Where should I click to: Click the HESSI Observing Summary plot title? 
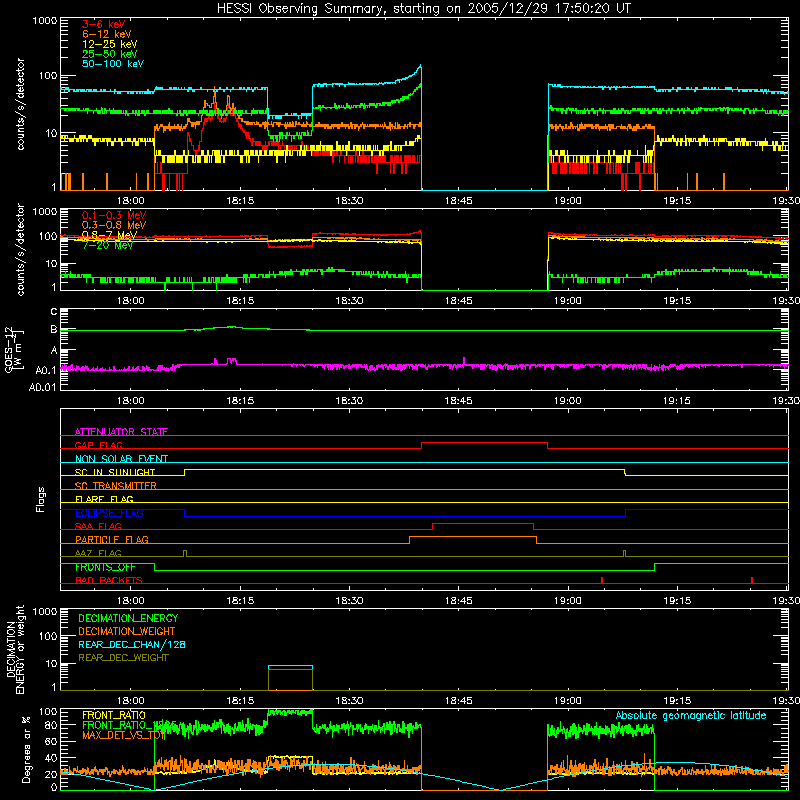pos(423,9)
